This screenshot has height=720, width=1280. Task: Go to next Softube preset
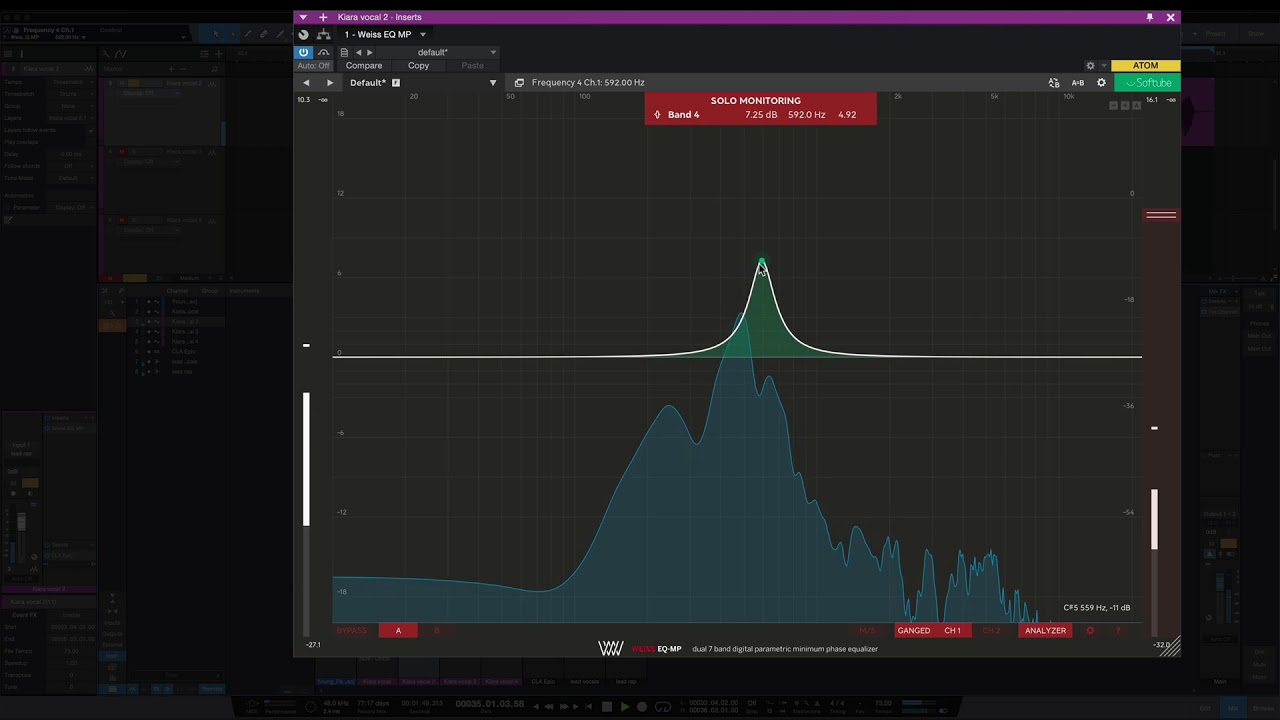(x=330, y=83)
